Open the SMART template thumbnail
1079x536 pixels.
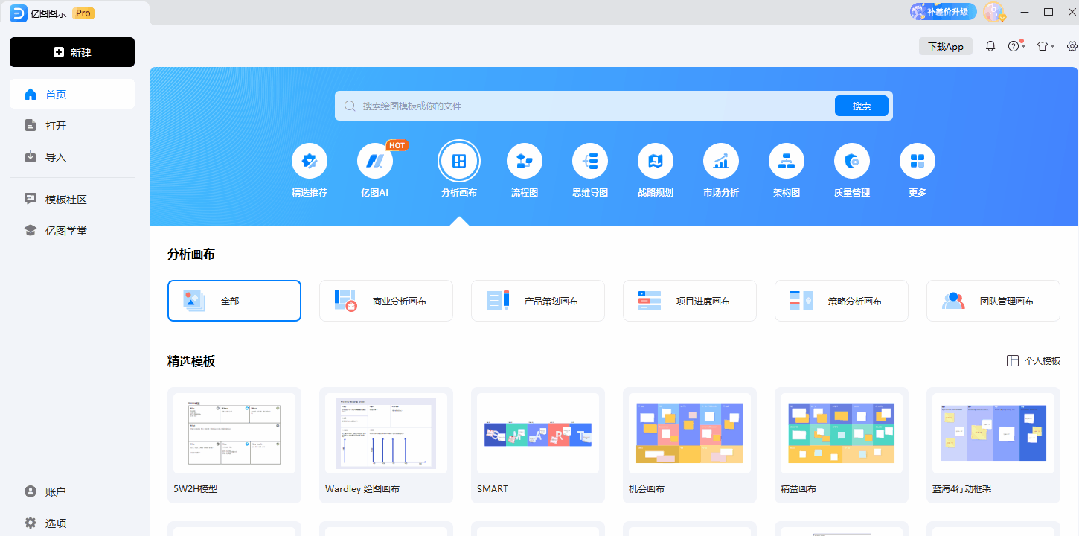tap(538, 434)
